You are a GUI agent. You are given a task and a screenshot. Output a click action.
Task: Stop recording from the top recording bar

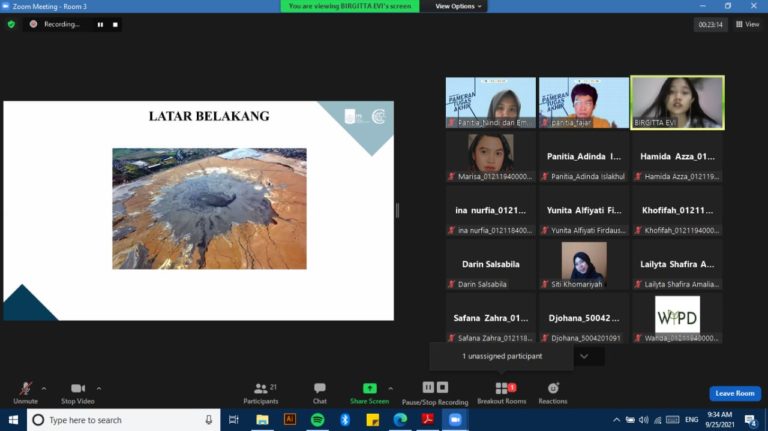point(115,24)
